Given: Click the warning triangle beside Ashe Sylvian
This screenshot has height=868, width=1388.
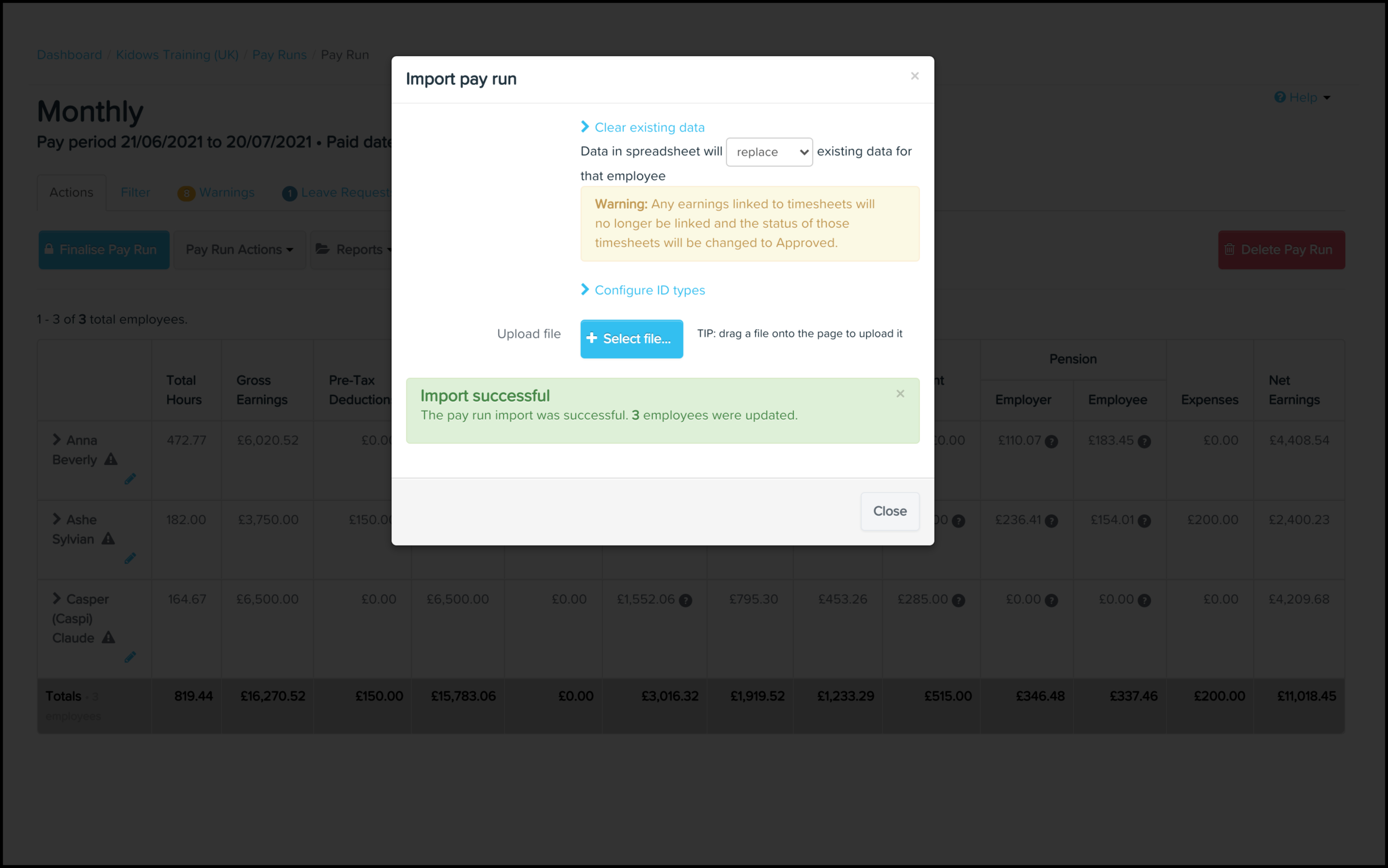Looking at the screenshot, I should (x=108, y=539).
